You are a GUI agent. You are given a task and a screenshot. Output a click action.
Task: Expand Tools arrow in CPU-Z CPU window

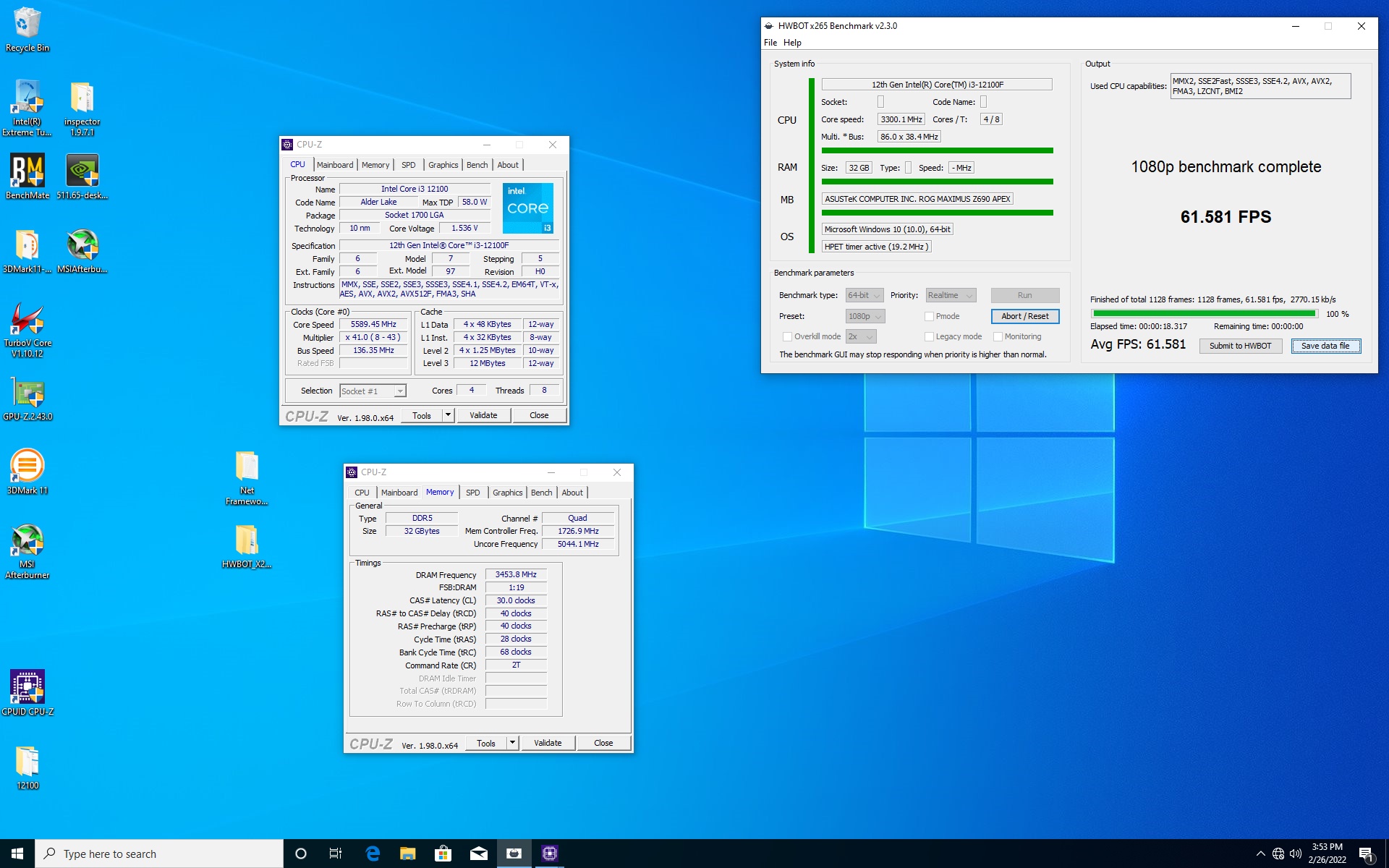tap(449, 415)
